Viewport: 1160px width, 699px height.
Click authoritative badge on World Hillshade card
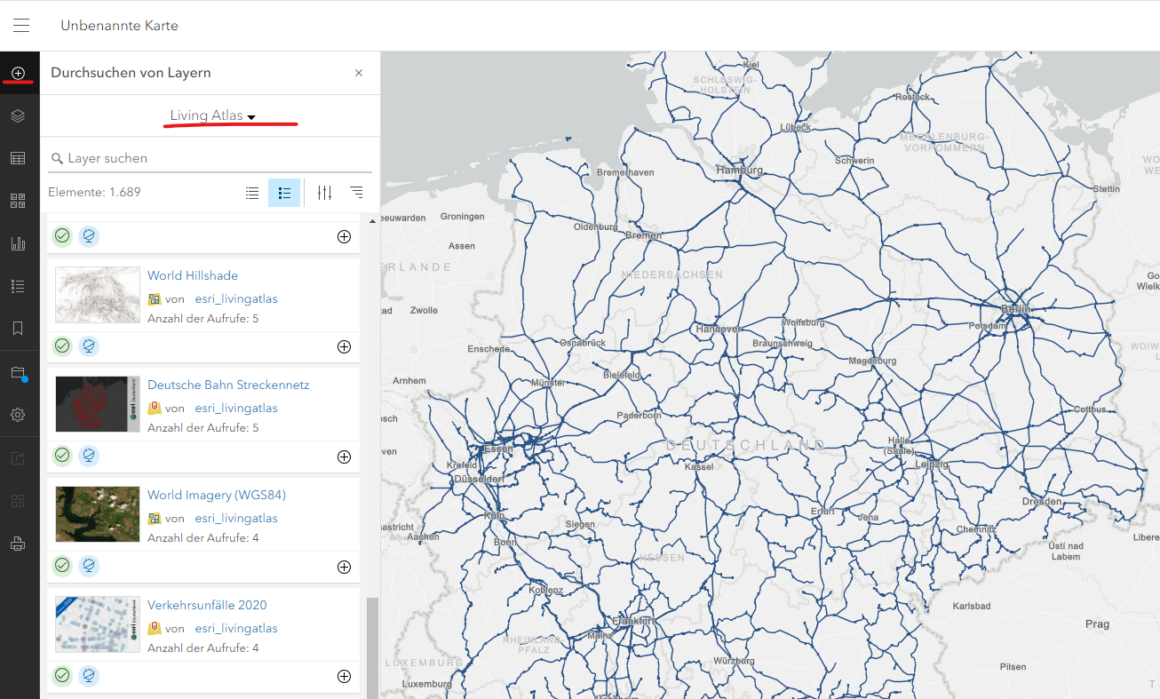click(x=62, y=346)
